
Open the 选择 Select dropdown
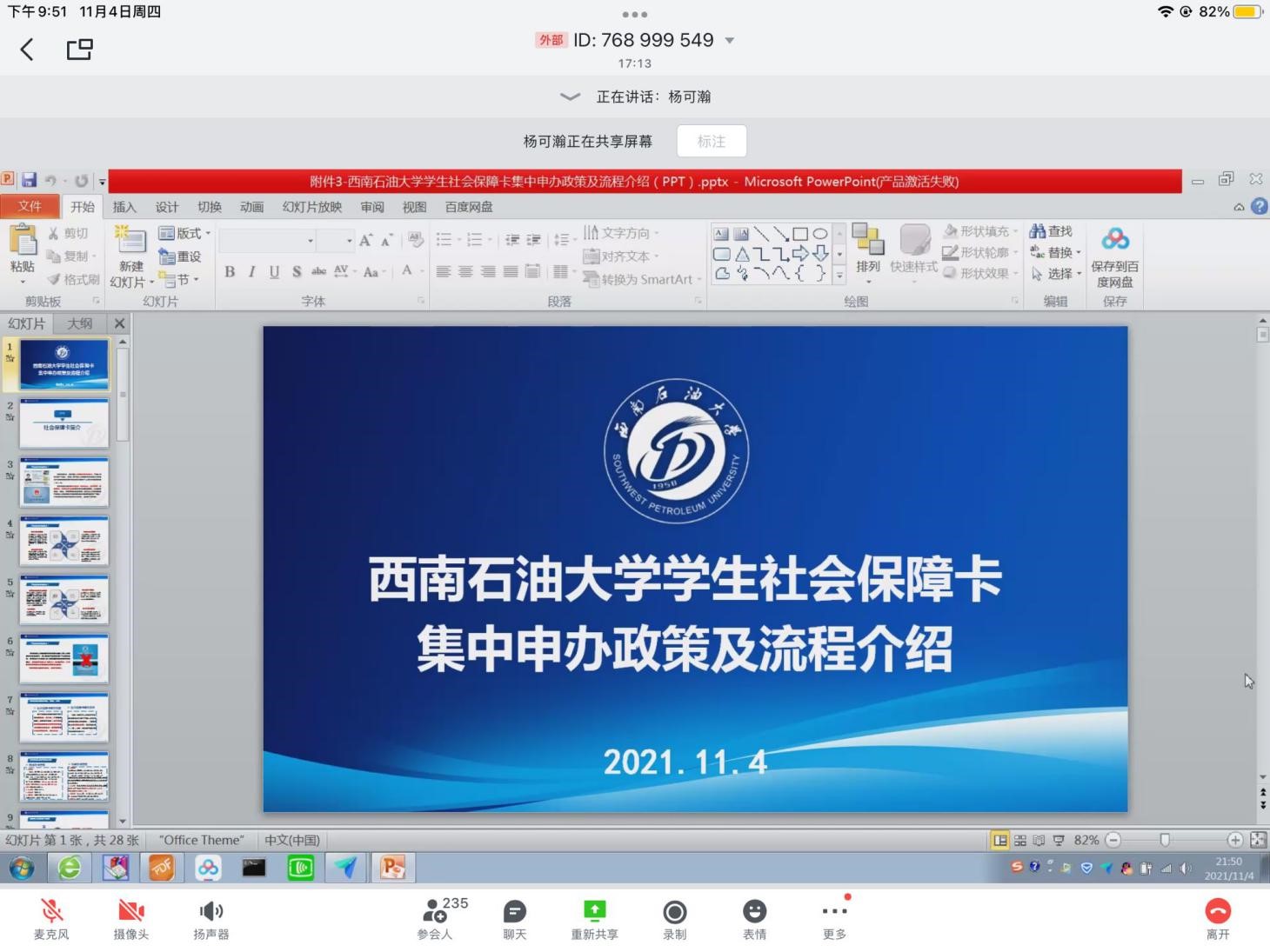coord(1056,273)
